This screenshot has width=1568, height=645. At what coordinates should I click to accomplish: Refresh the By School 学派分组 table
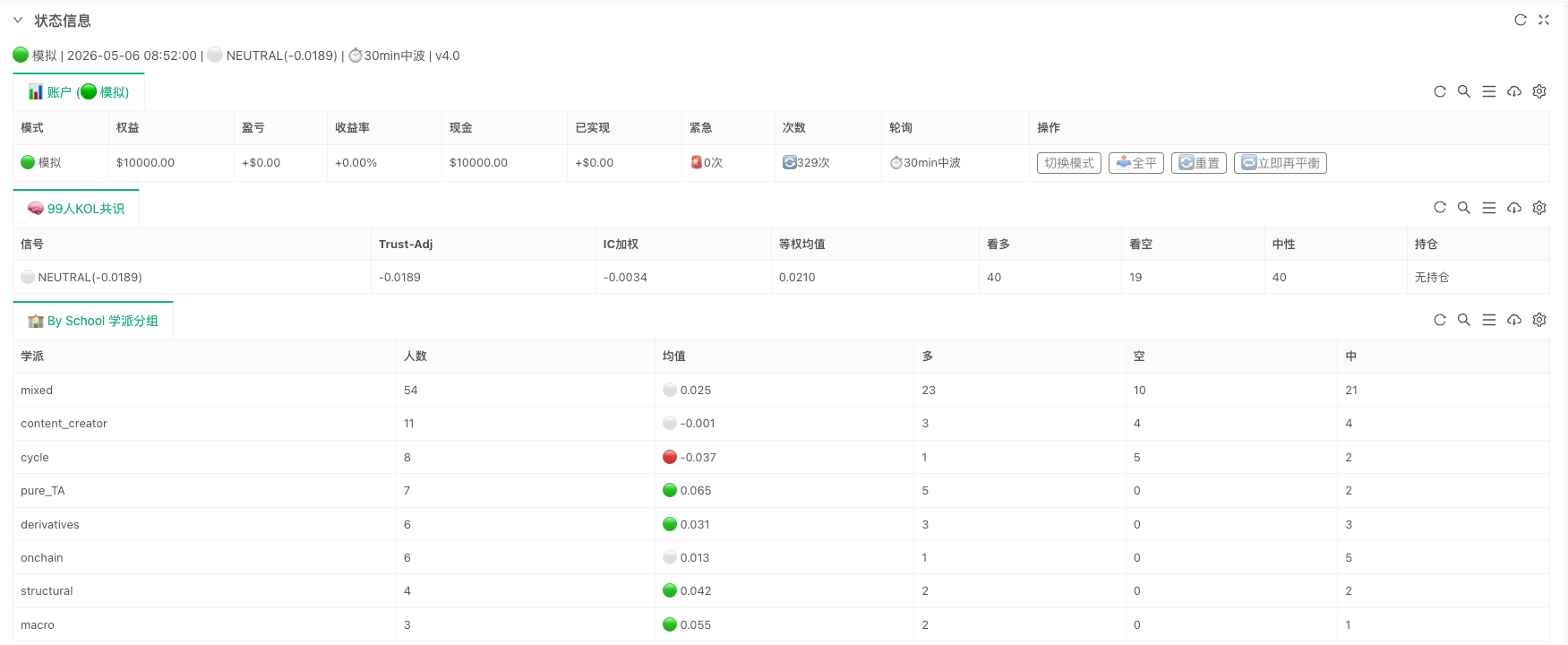click(x=1440, y=320)
